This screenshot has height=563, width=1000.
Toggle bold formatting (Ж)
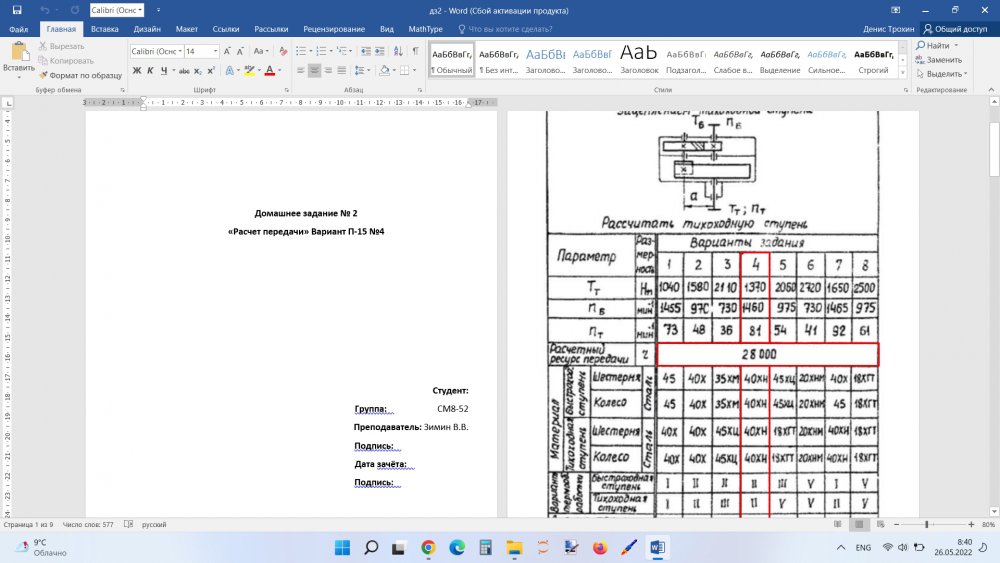click(x=137, y=70)
